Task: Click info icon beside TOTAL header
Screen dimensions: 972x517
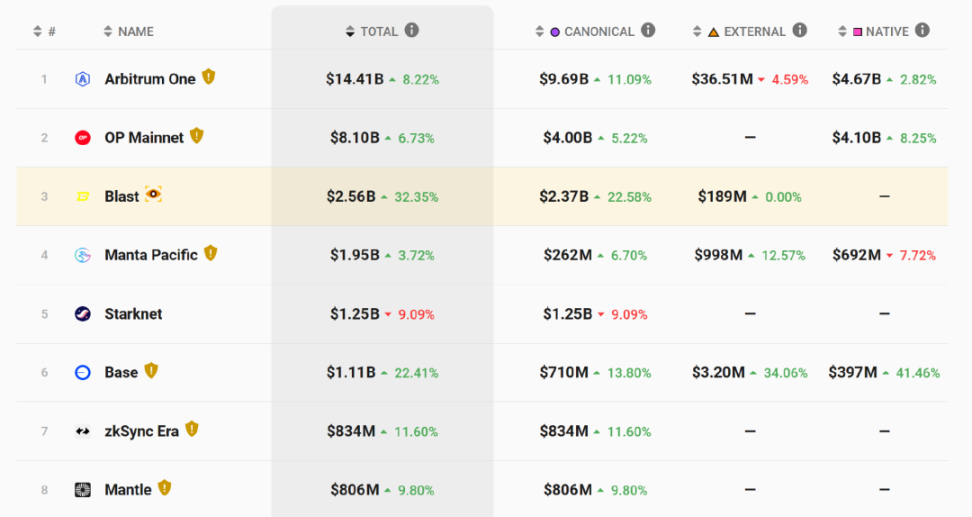Action: pos(412,31)
